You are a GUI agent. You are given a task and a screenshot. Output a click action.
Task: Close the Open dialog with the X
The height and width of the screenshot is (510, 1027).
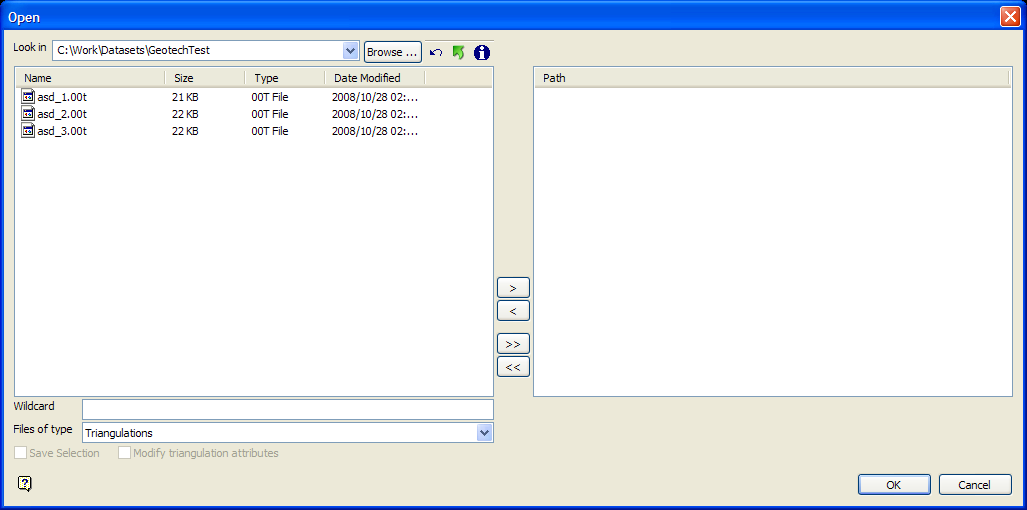1009,17
